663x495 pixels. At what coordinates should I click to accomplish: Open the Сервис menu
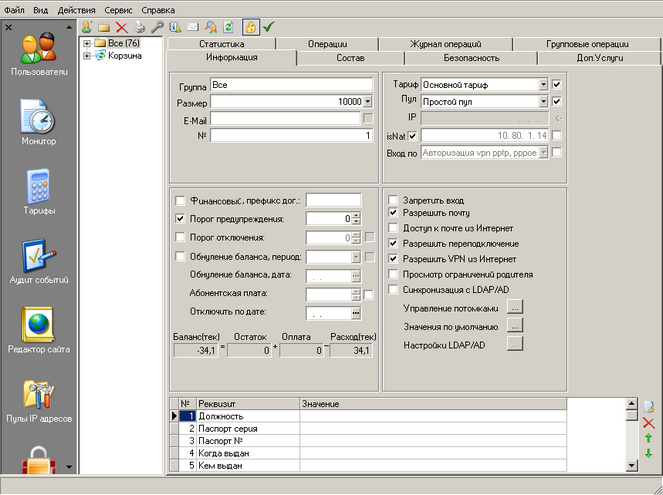pos(117,9)
